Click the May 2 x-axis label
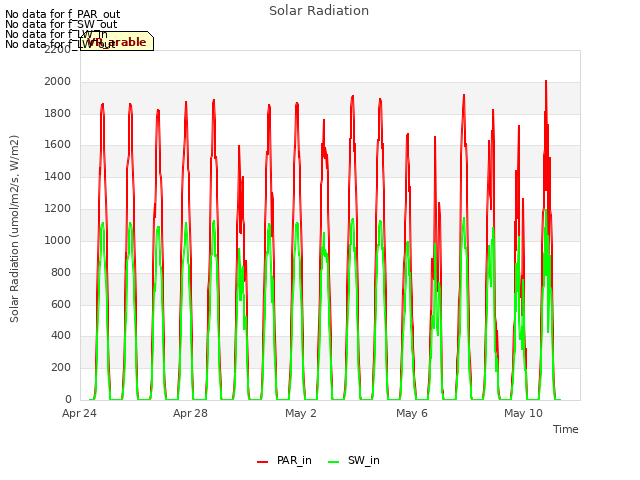Viewport: 640px width, 480px height. click(x=301, y=413)
